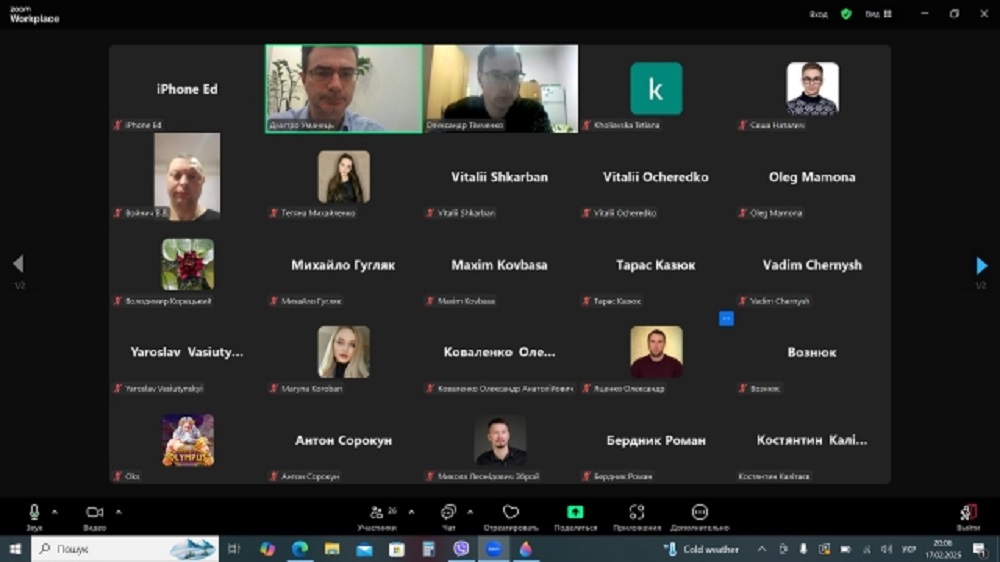The width and height of the screenshot is (1000, 562).
Task: Open Microsoft Store from the taskbar
Action: click(397, 549)
